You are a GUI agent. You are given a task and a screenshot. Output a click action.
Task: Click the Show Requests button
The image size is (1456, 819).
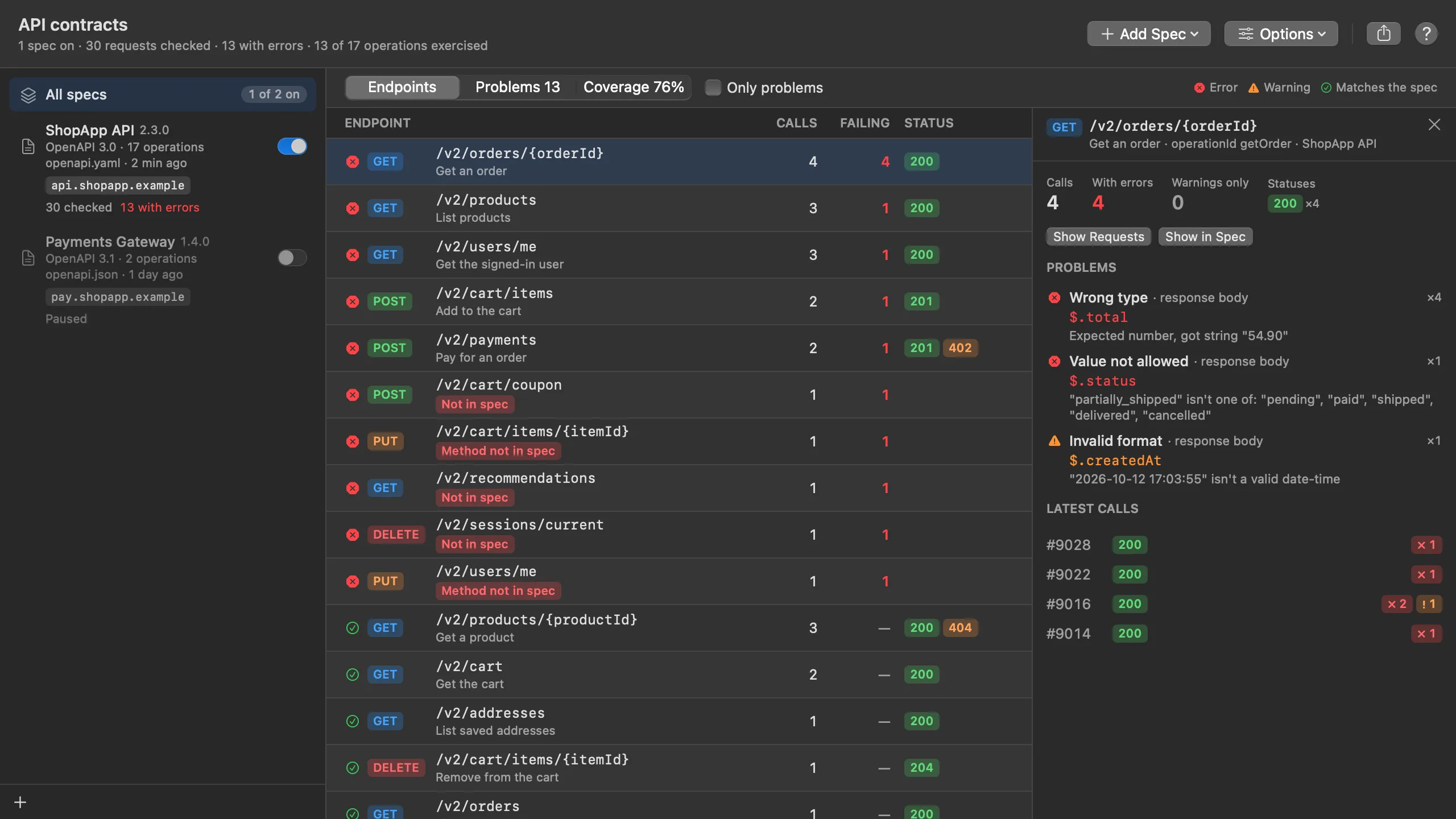tap(1098, 237)
